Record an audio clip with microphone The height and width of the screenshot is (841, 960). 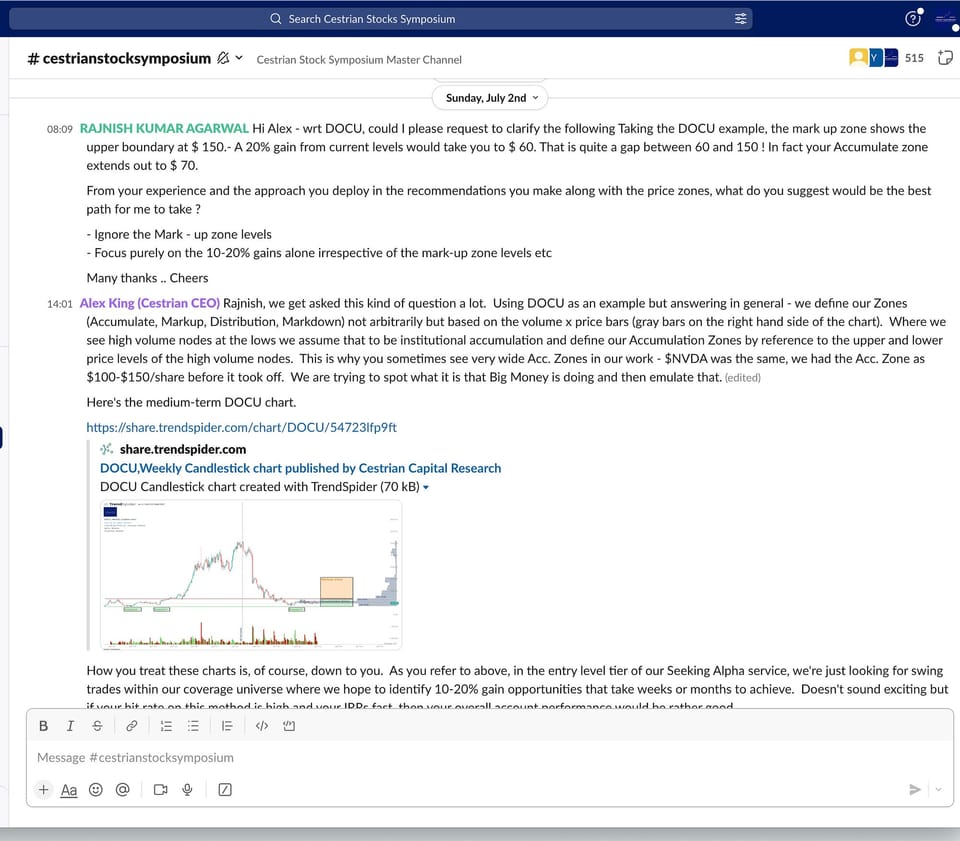187,790
